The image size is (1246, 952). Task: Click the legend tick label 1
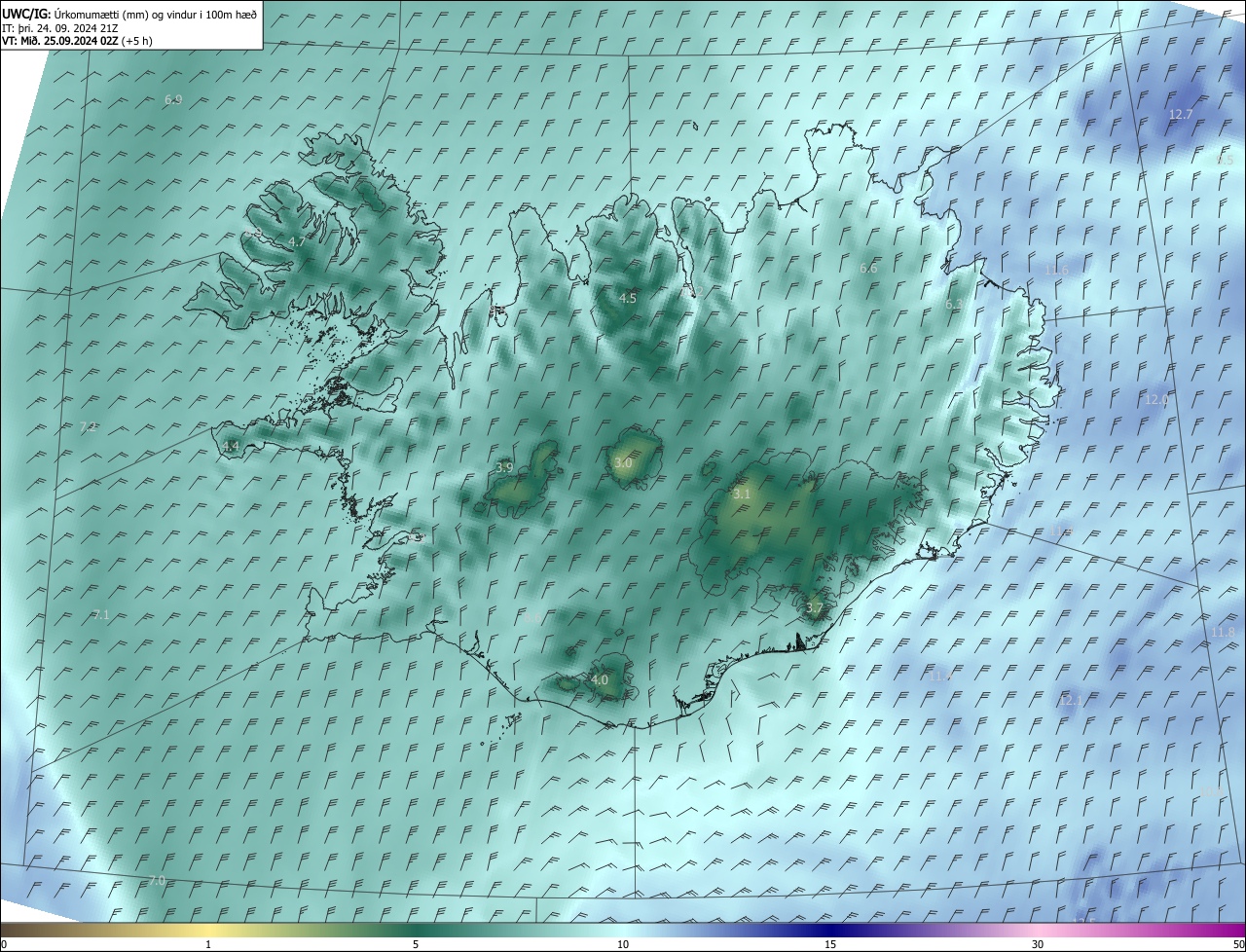[x=208, y=944]
